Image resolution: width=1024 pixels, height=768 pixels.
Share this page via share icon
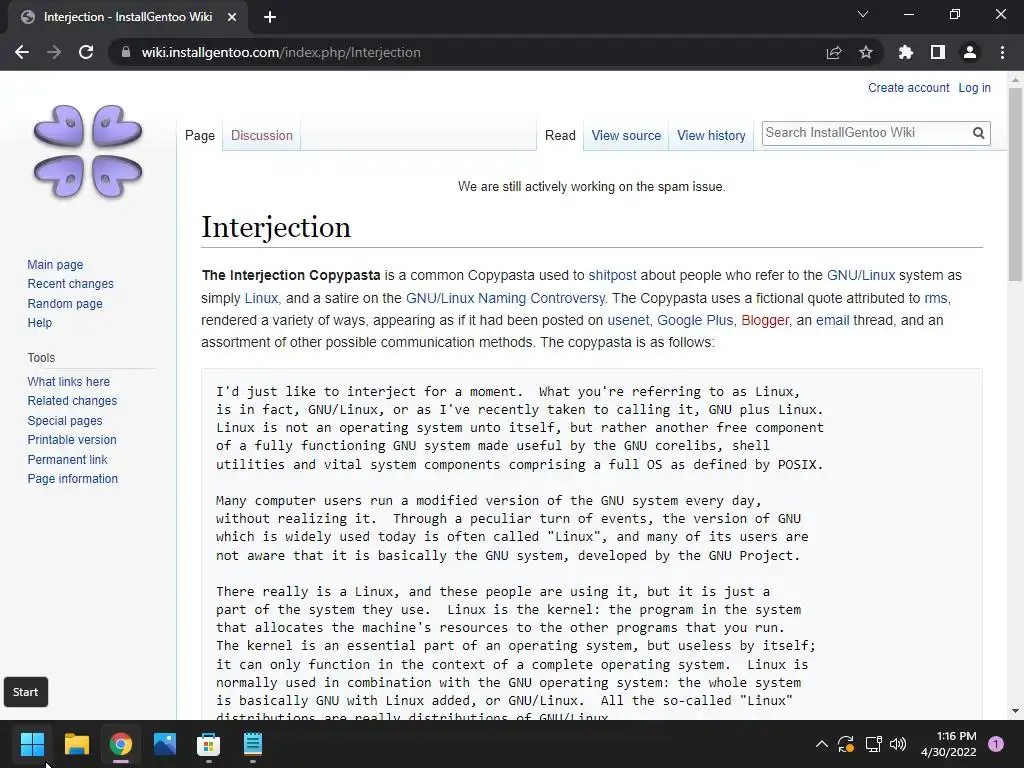coord(833,52)
